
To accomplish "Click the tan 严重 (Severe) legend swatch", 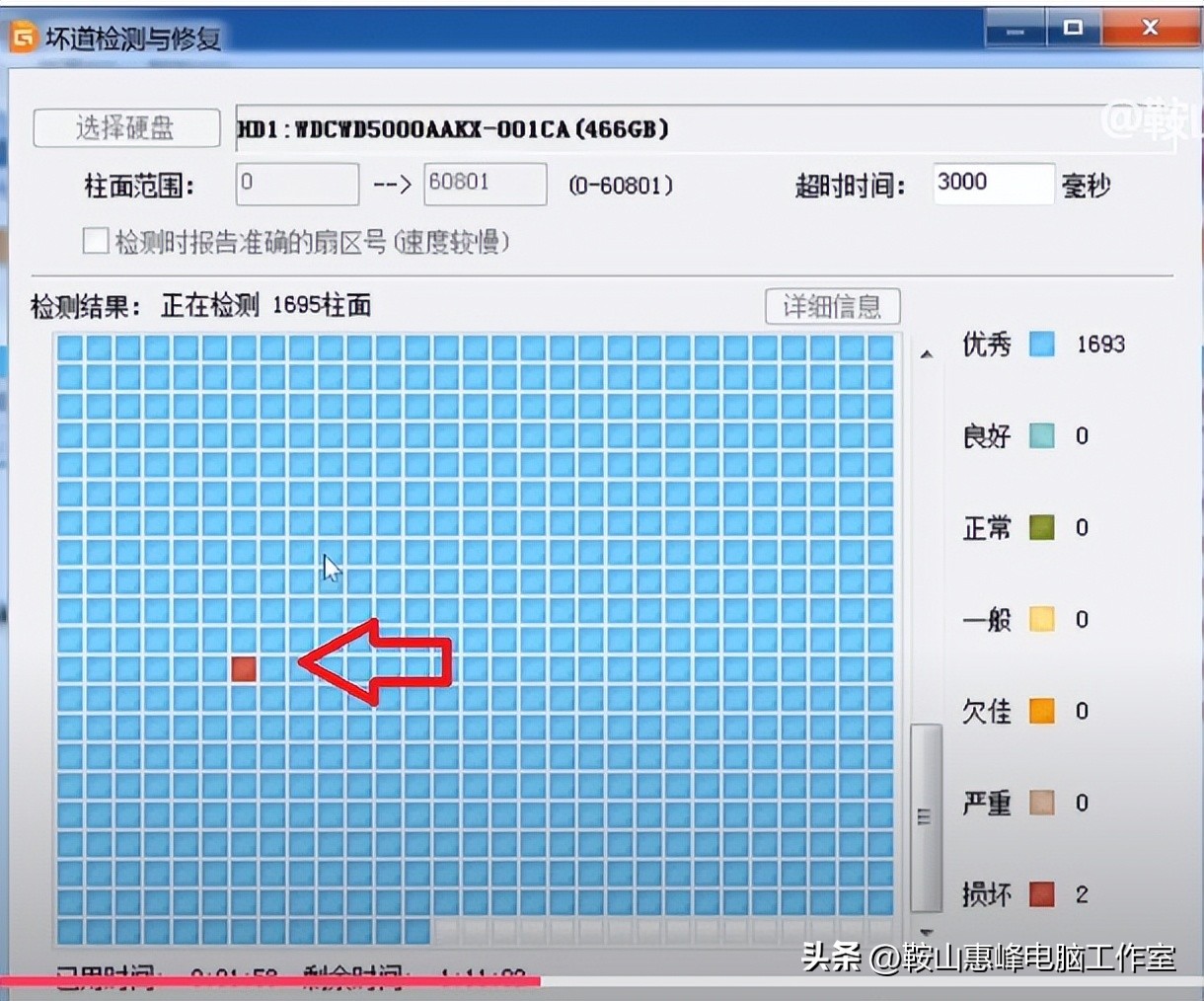I will click(x=1039, y=803).
